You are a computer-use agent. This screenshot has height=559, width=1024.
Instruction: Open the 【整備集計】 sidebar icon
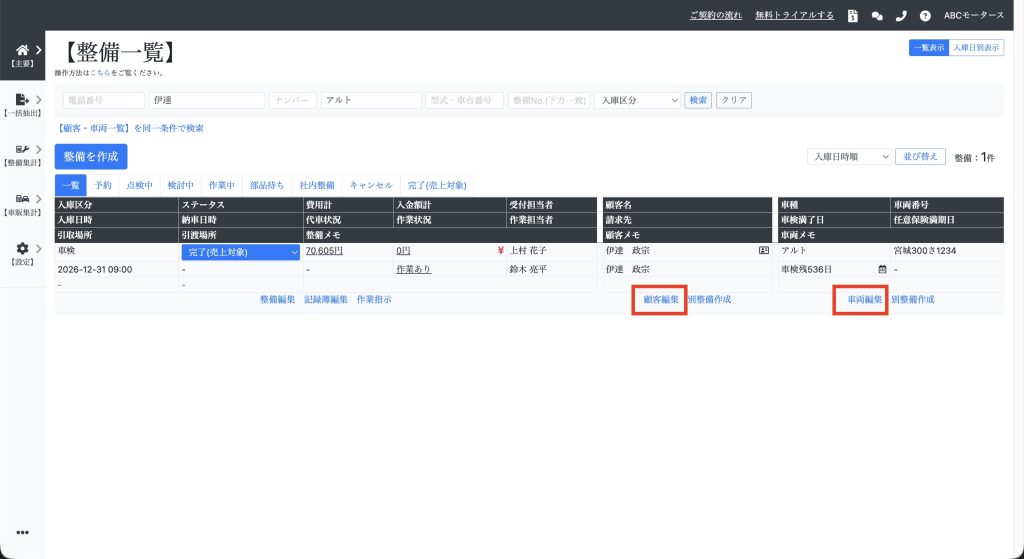pos(22,150)
